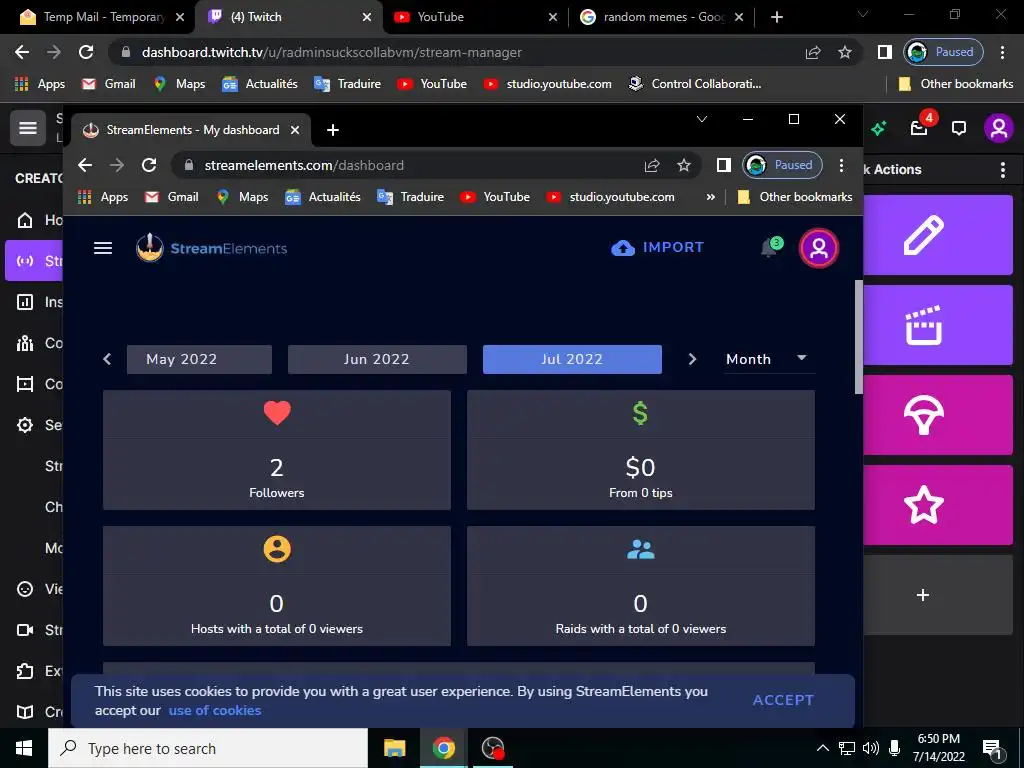The image size is (1024, 768).
Task: Click the Raids people icon
Action: tap(640, 549)
